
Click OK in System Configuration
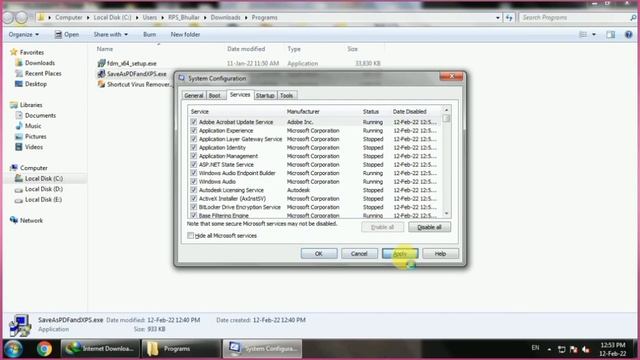pyautogui.click(x=319, y=253)
